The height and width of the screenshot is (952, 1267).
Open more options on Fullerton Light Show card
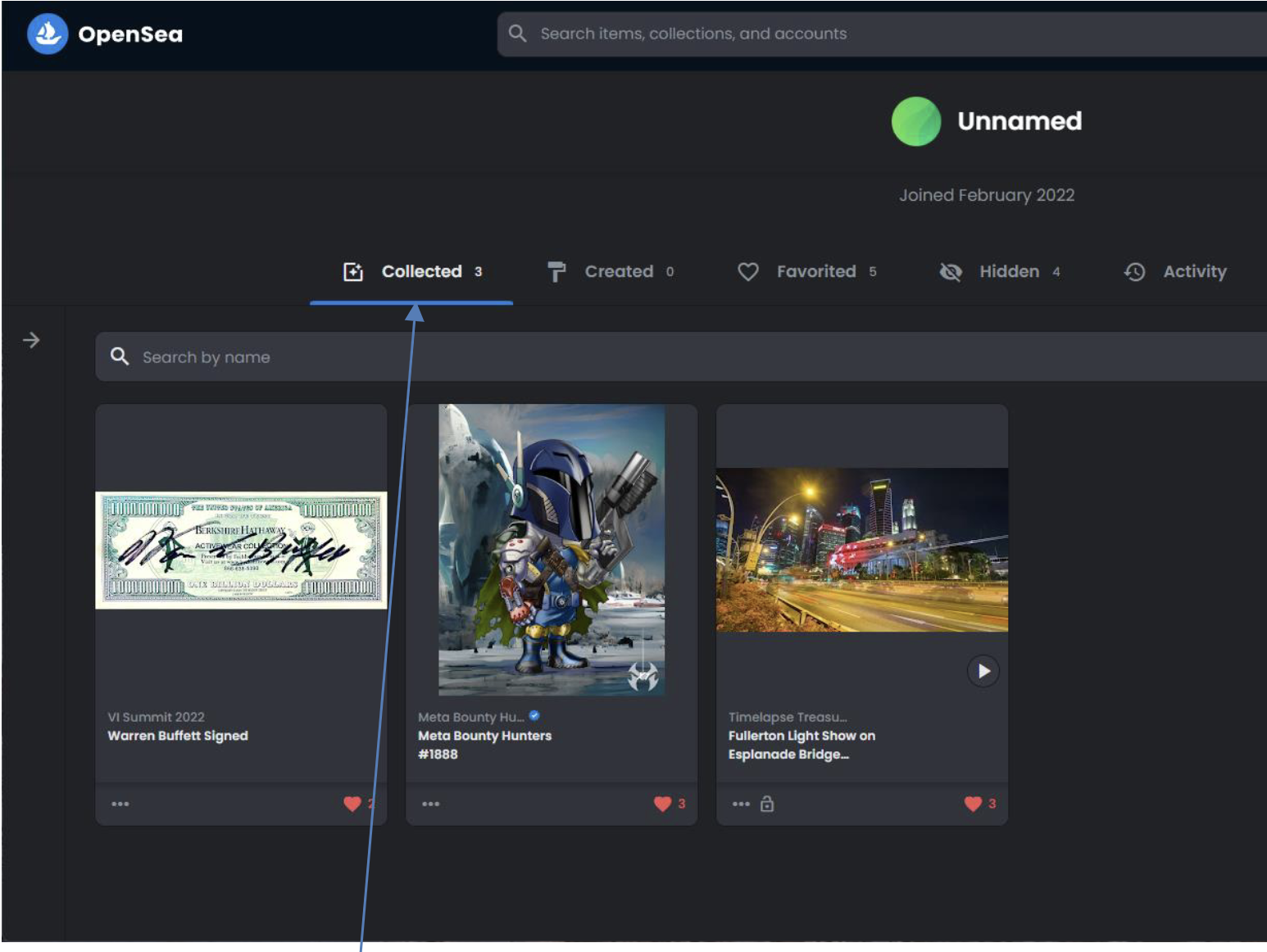(x=742, y=804)
